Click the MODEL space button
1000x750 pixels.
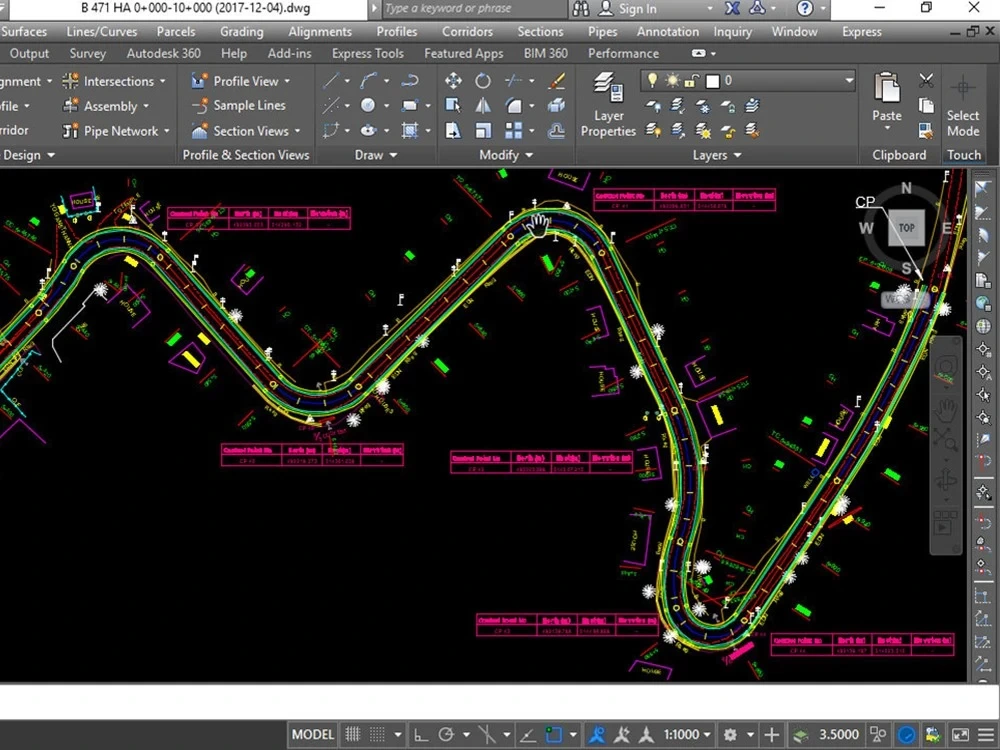[312, 735]
